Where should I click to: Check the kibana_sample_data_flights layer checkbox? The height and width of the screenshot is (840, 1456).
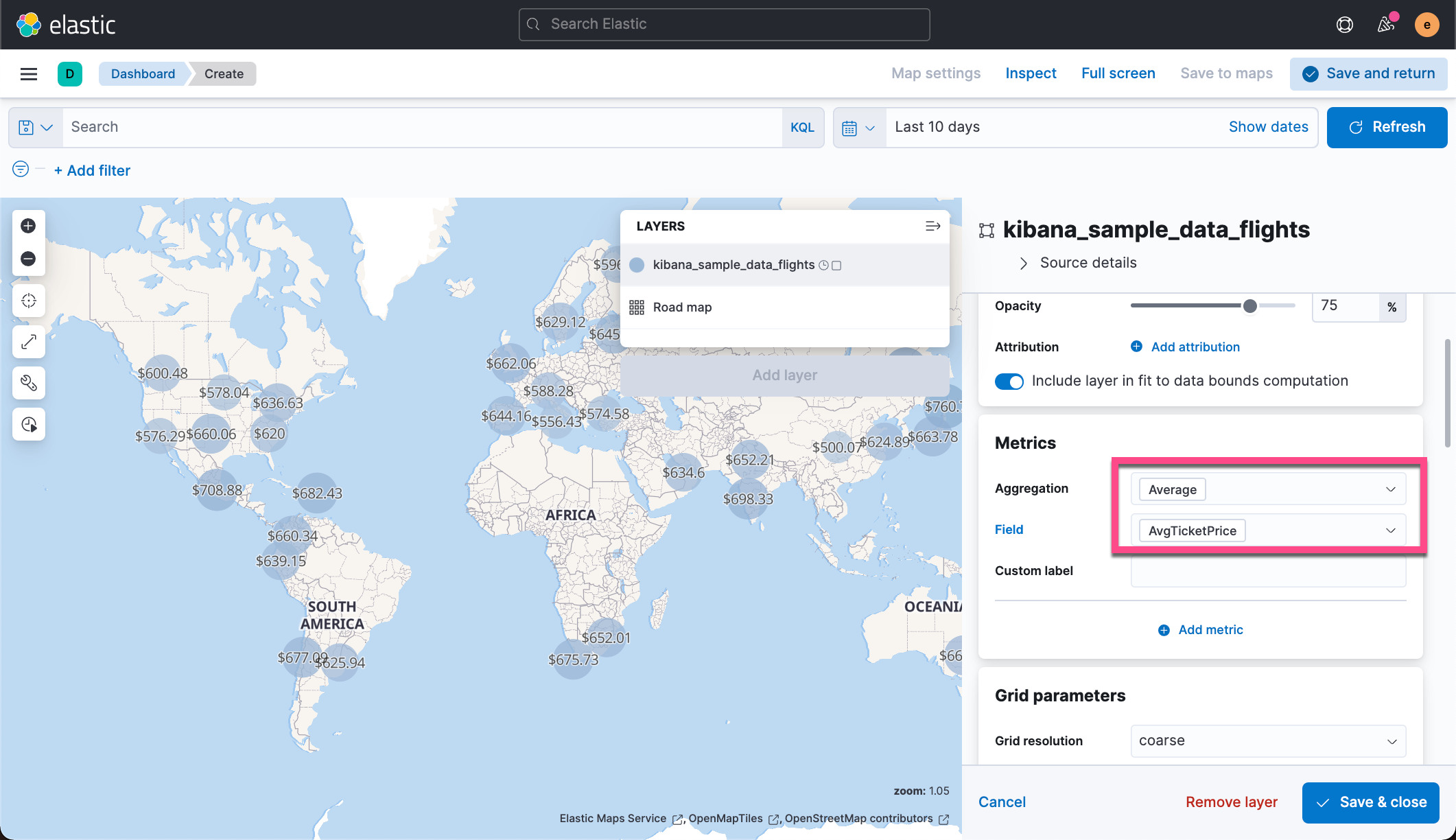(837, 265)
